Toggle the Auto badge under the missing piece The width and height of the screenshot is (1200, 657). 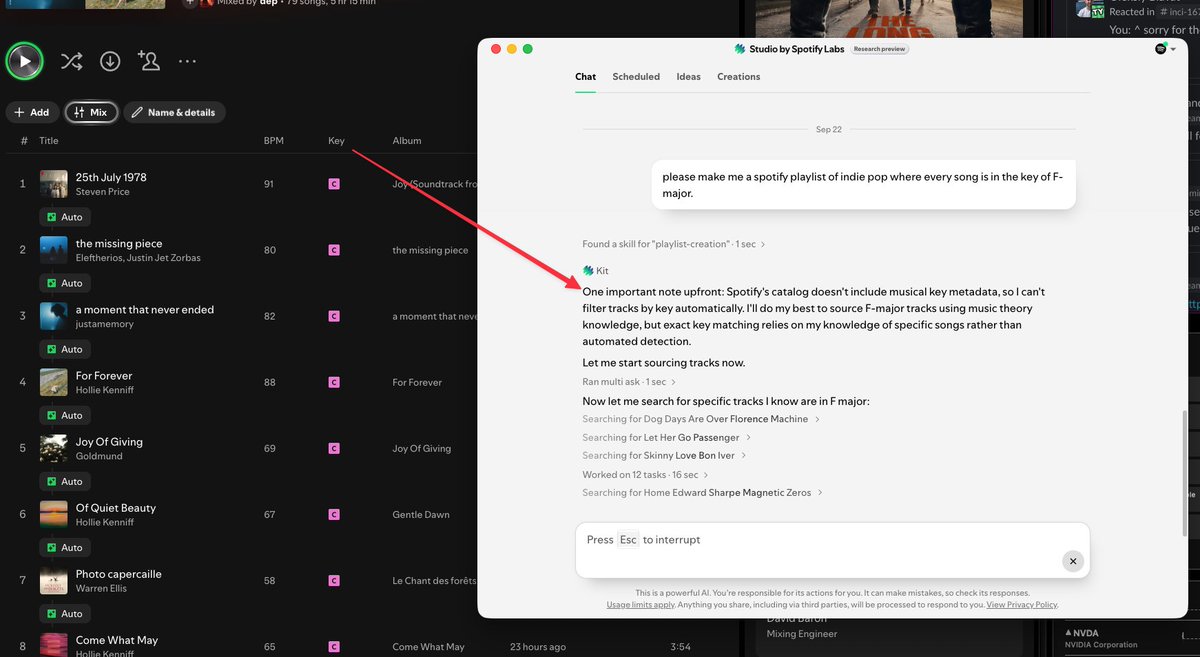(x=65, y=283)
